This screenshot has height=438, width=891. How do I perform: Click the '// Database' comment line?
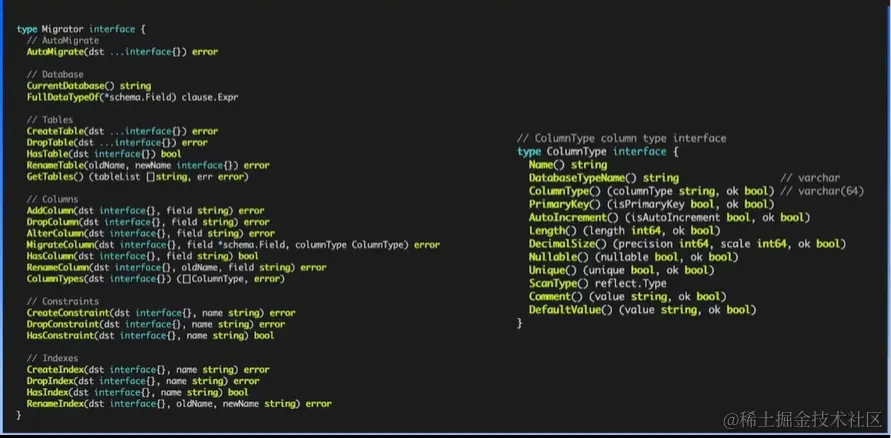pos(55,74)
